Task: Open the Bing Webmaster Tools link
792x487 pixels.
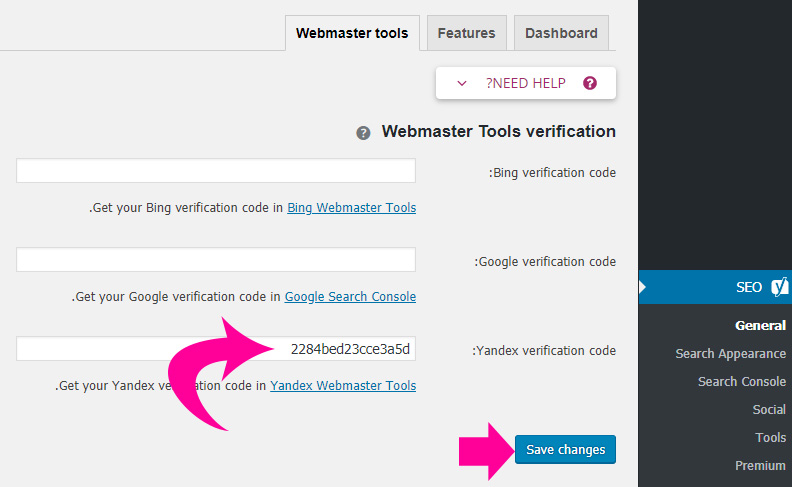Action: (352, 208)
